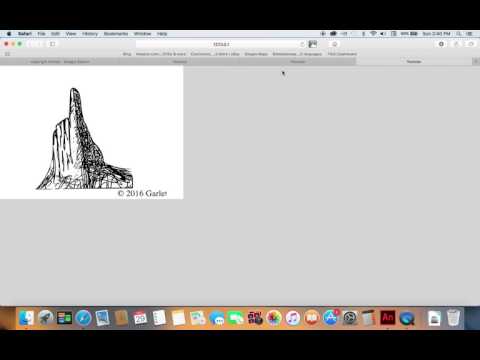Open first bookmark in favorites bar
Viewport: 480px width, 360px height.
pyautogui.click(x=127, y=54)
